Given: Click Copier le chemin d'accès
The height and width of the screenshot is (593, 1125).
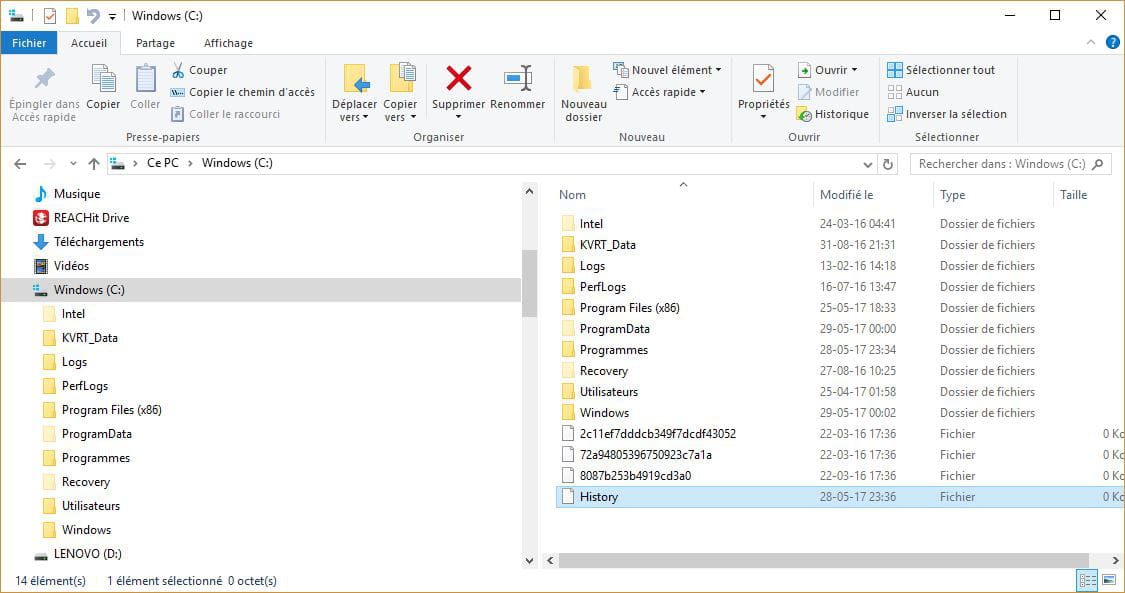Looking at the screenshot, I should coord(243,92).
